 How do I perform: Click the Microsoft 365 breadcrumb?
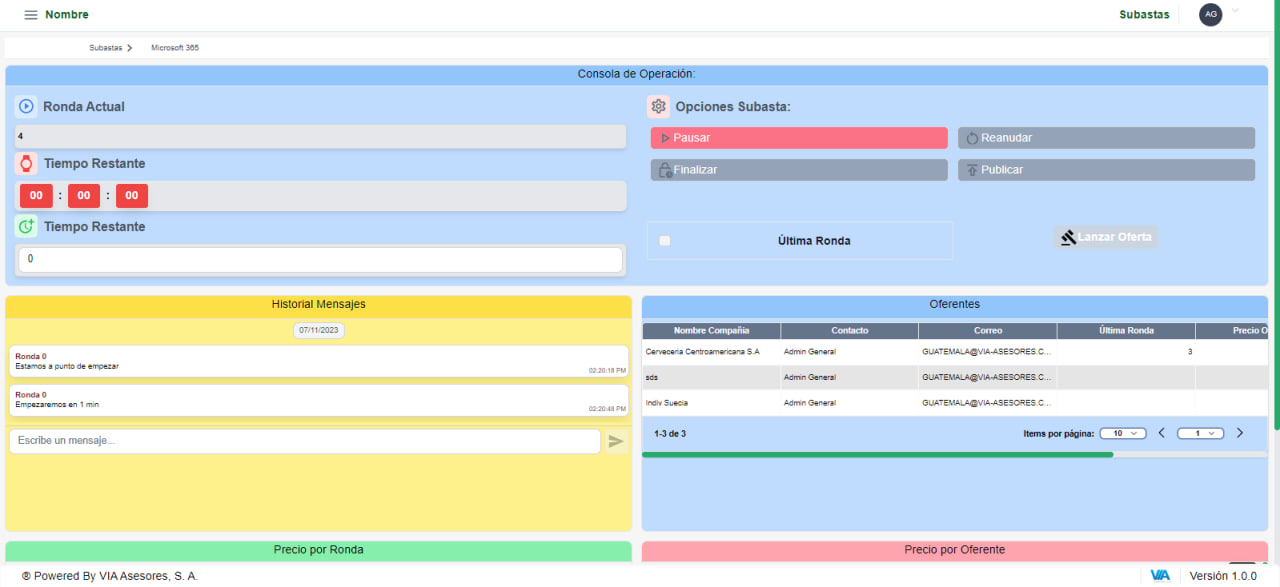click(x=175, y=48)
